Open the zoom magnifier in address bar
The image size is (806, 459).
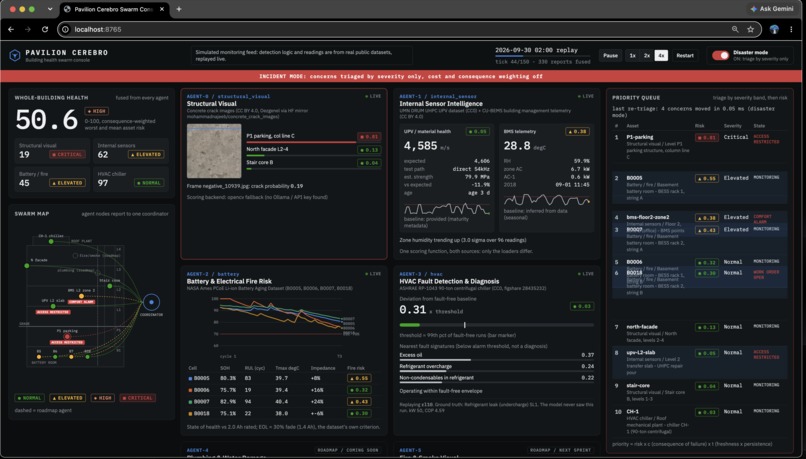tap(735, 29)
